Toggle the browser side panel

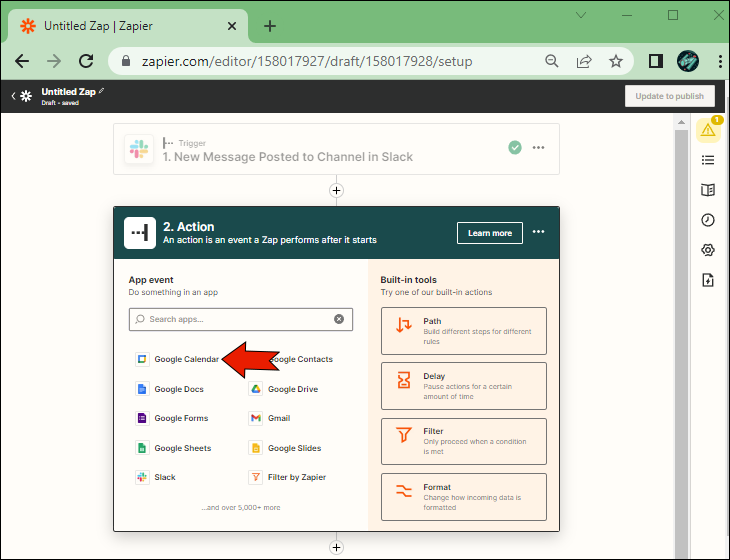656,61
